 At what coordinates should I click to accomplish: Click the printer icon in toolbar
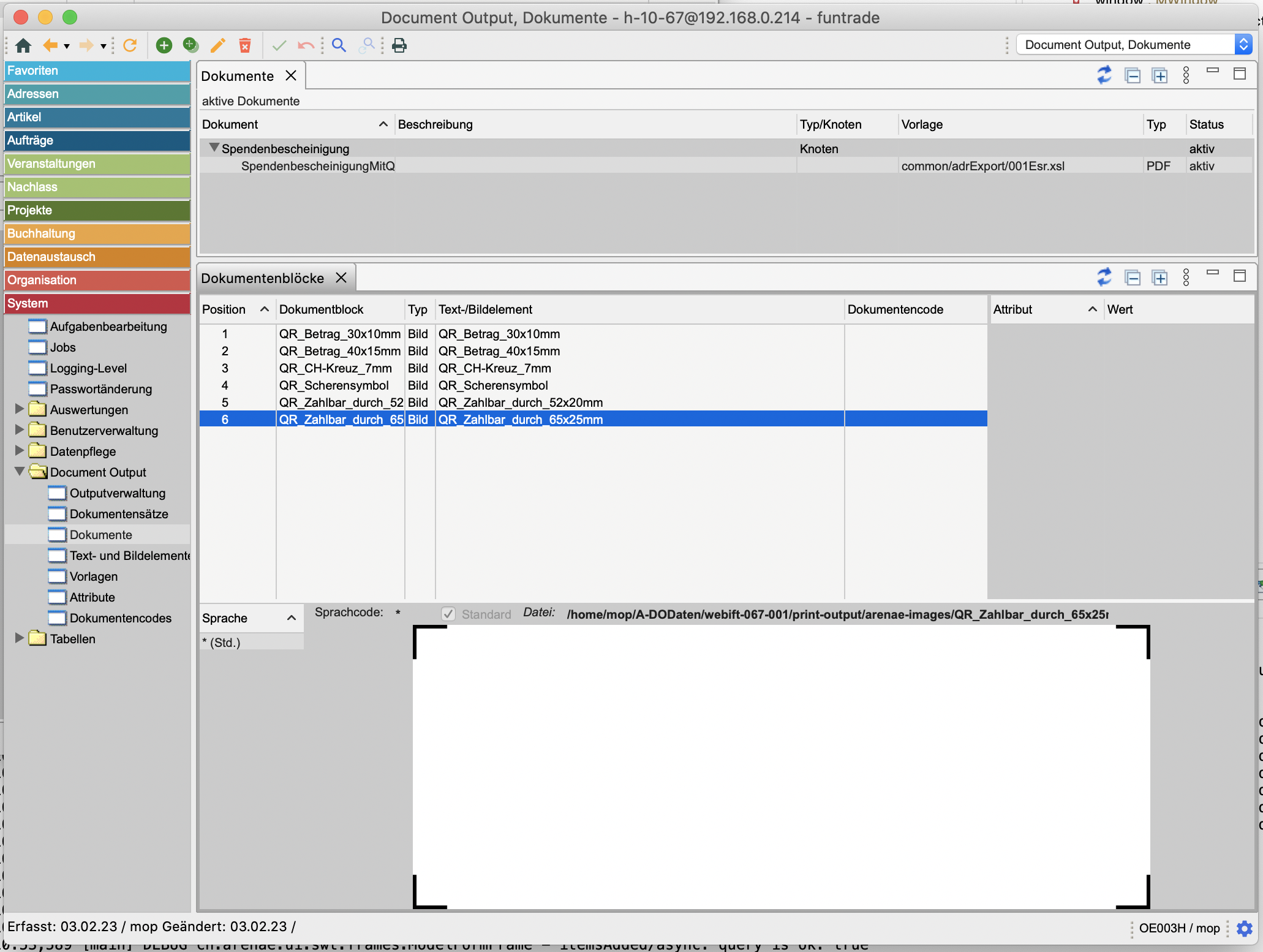pyautogui.click(x=399, y=45)
